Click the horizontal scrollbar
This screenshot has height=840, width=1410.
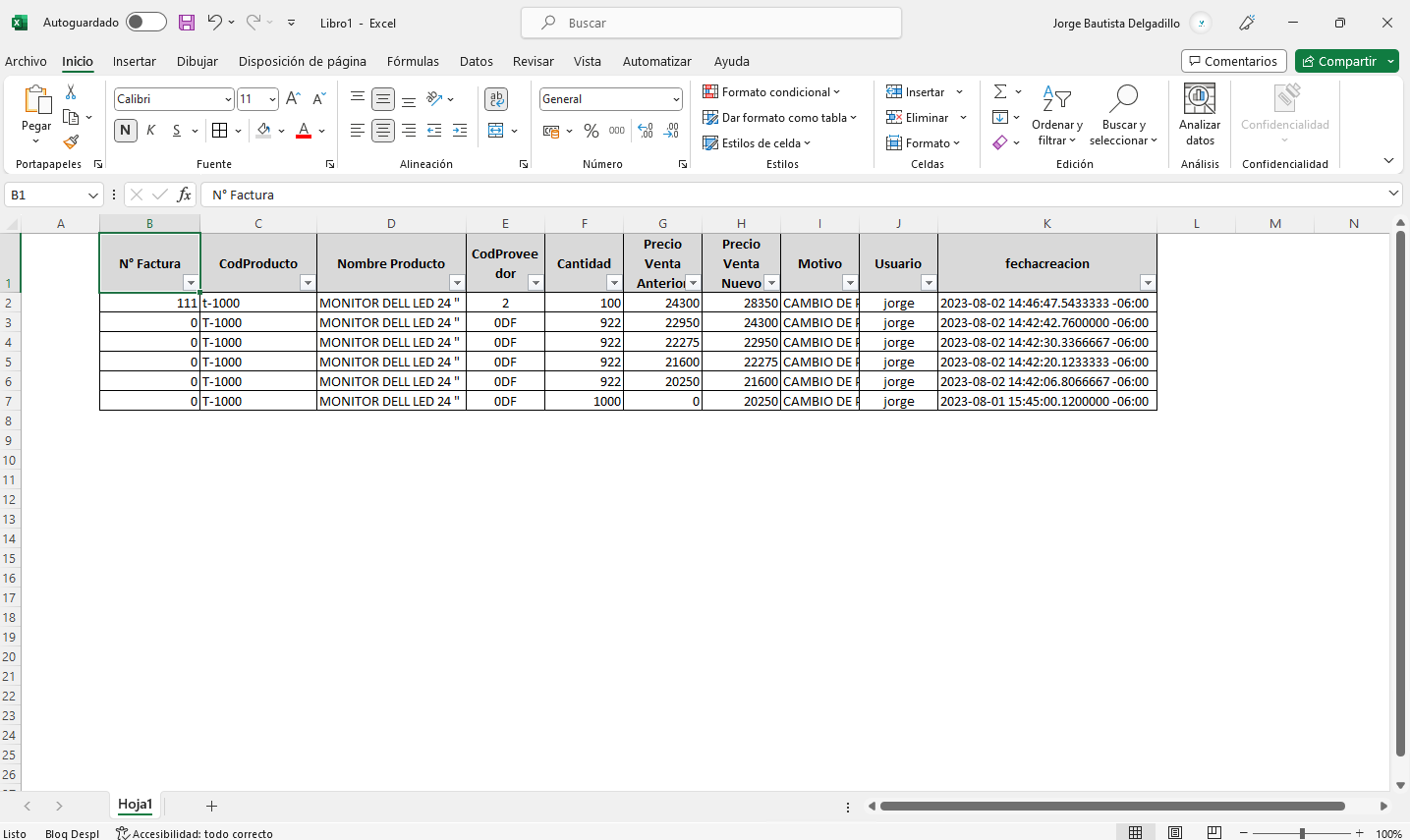point(1112,806)
